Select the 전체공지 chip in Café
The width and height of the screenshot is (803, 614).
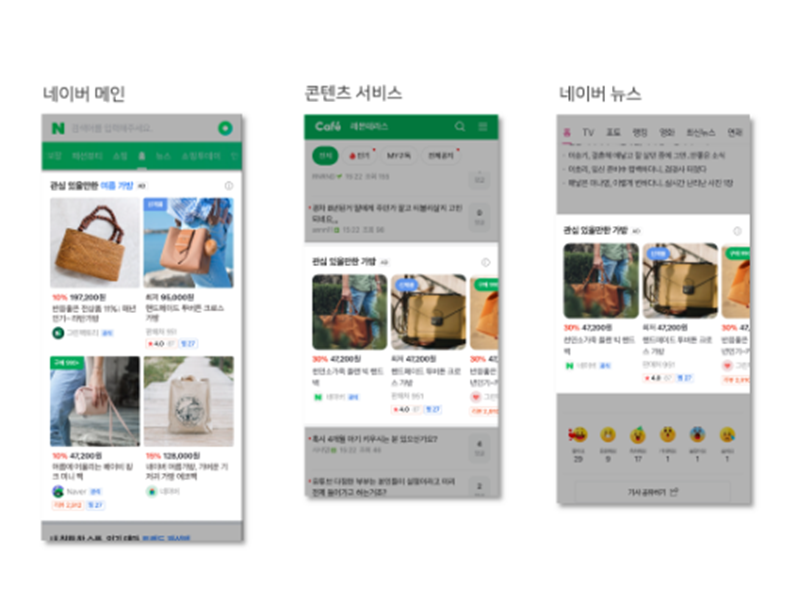click(x=441, y=156)
